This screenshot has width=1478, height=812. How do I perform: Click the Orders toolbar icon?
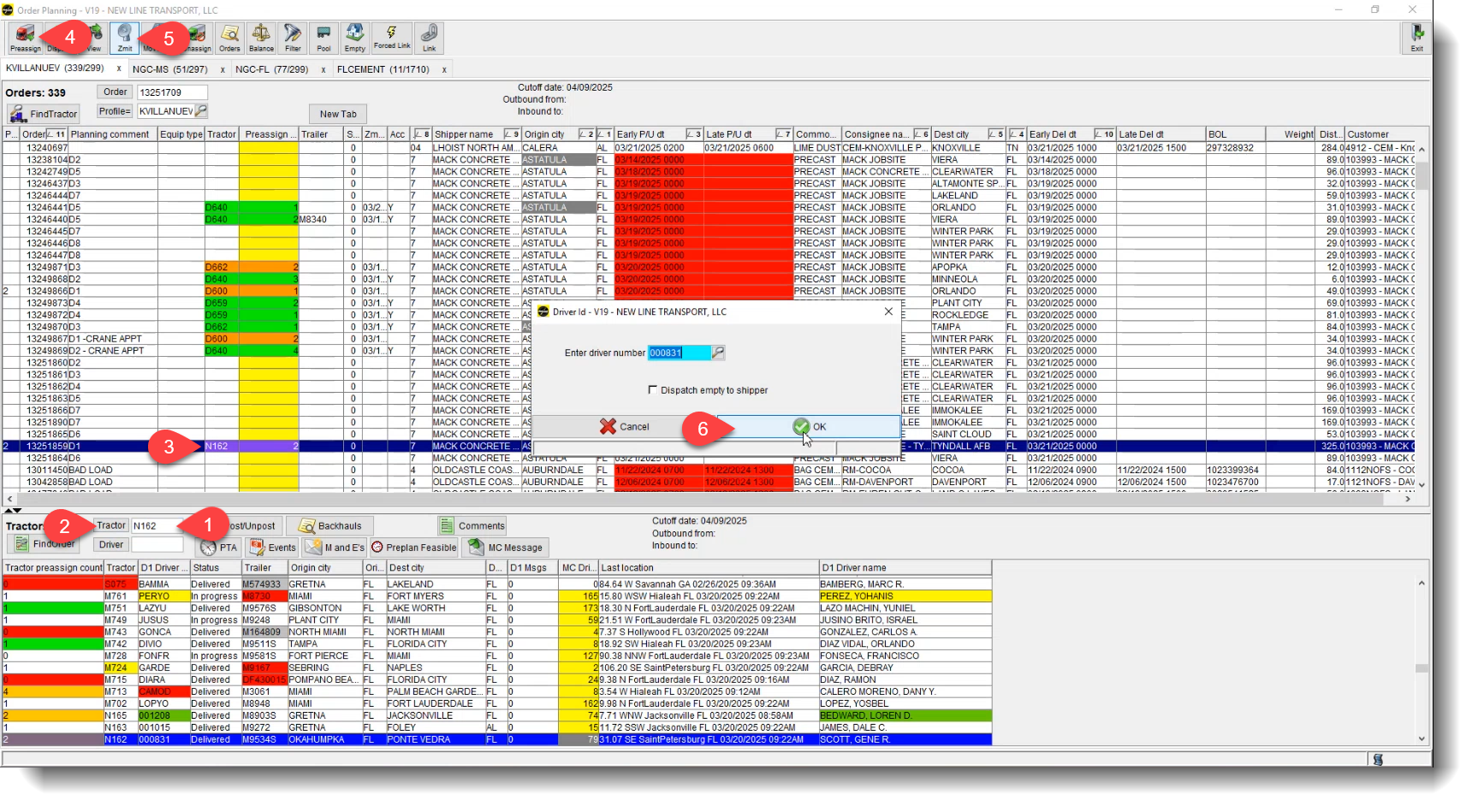coord(229,38)
